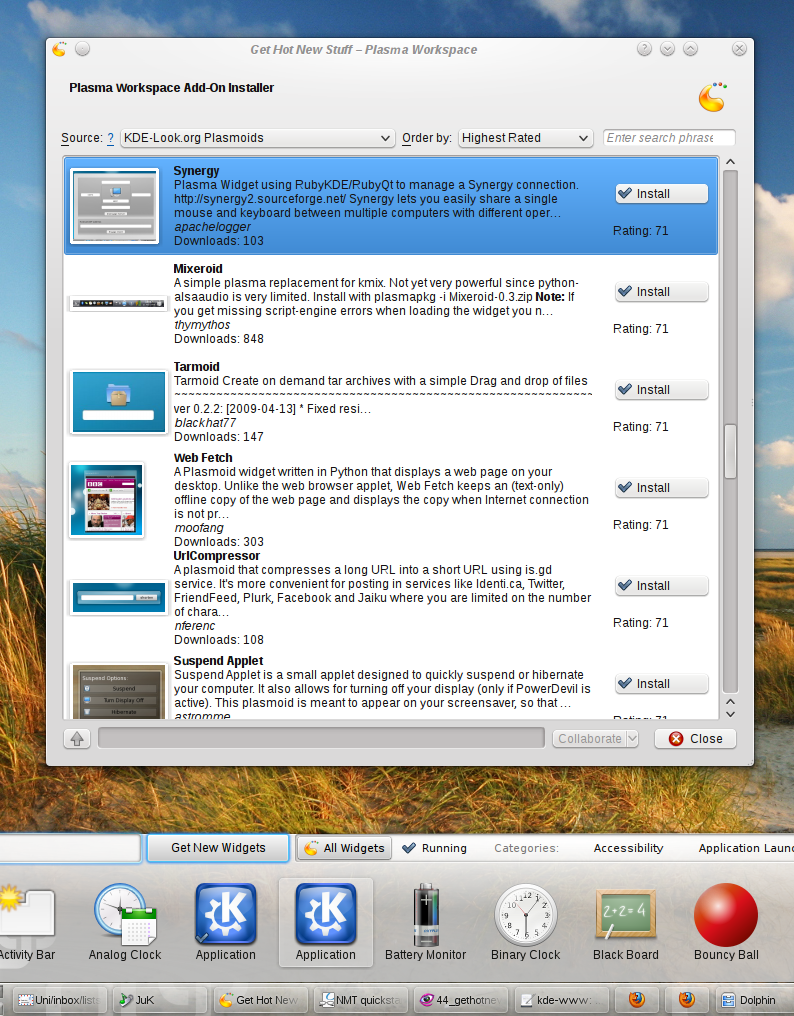Click the Get New Widgets button

point(218,848)
